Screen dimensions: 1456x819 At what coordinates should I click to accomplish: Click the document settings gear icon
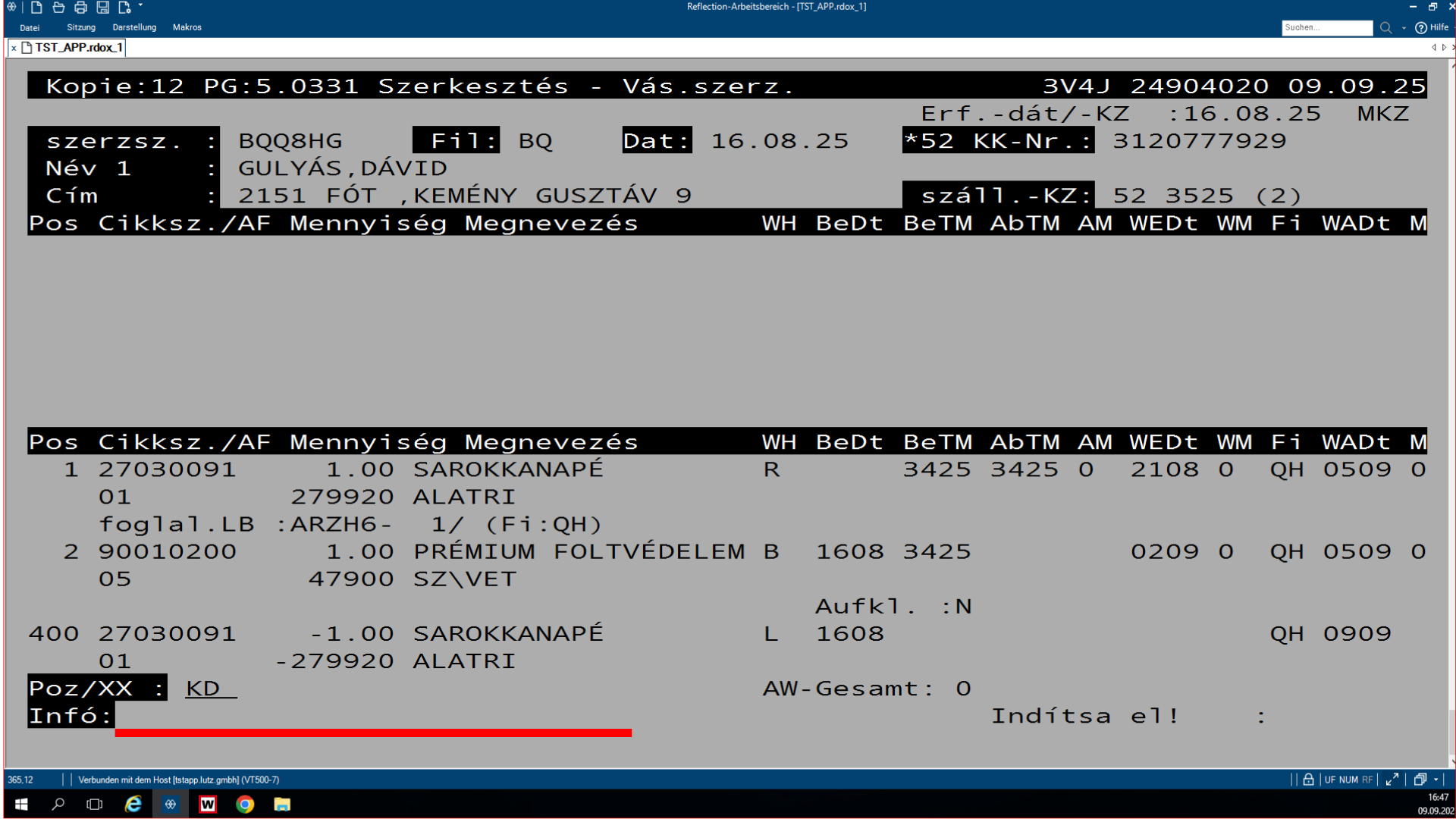124,8
